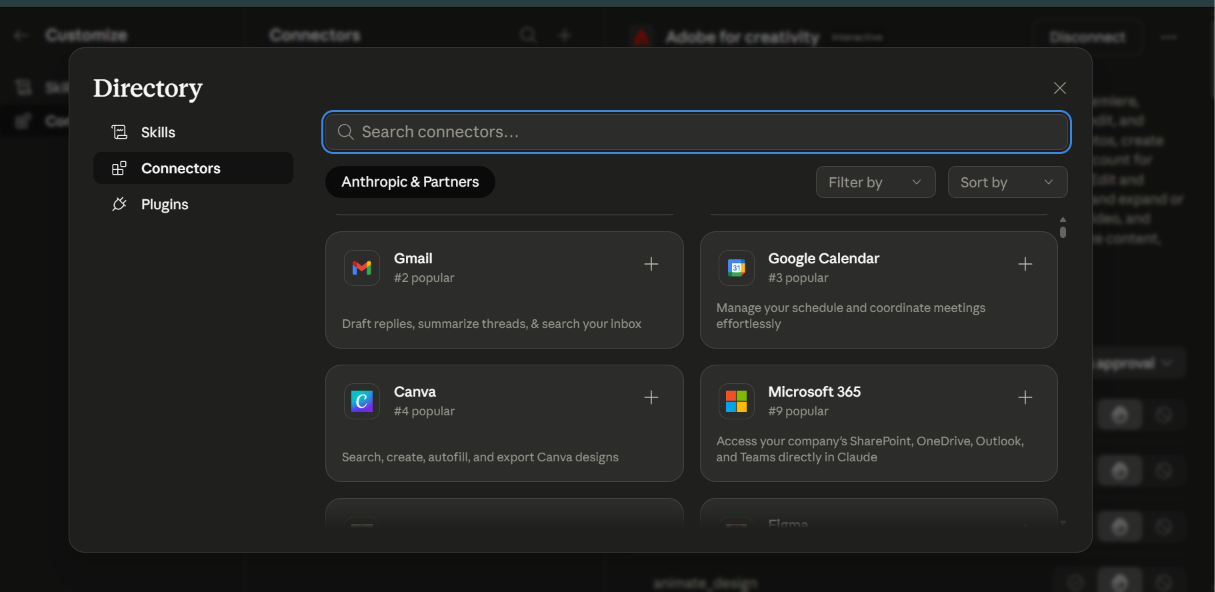Open the Canva connector title
This screenshot has width=1215, height=592.
click(415, 392)
